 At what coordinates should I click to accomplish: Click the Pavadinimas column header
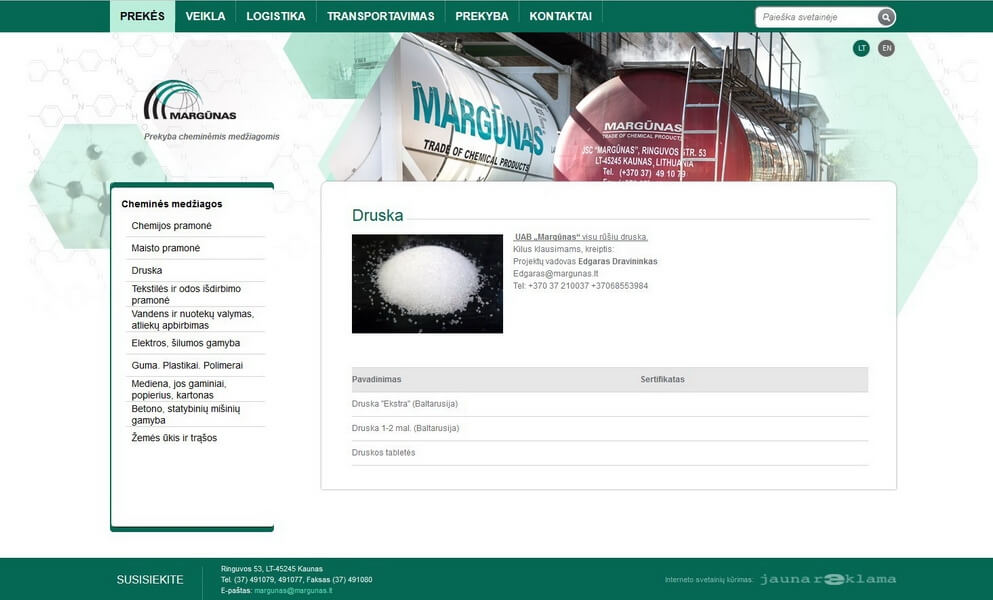pyautogui.click(x=377, y=380)
